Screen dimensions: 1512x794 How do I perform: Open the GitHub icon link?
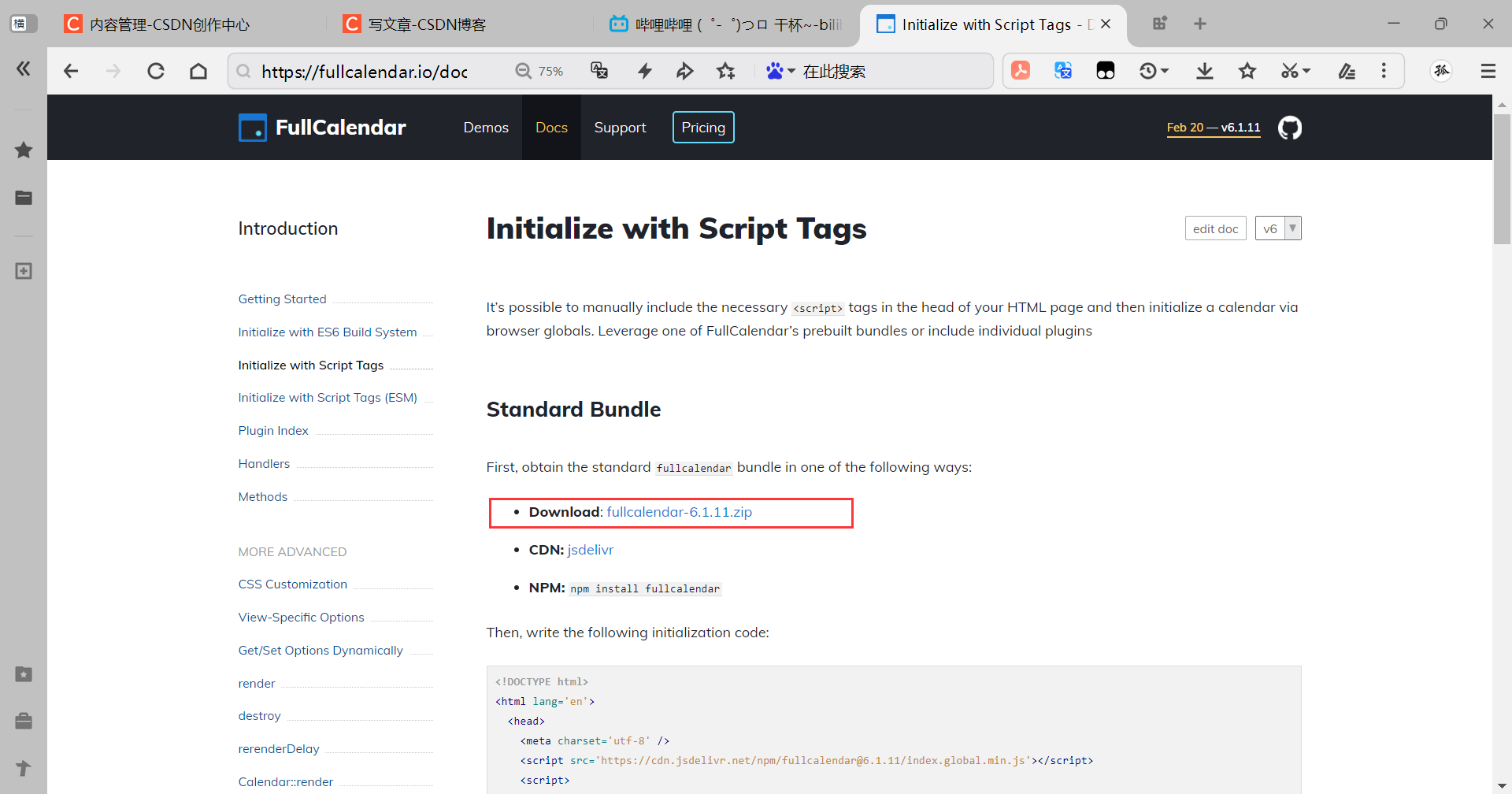[1289, 128]
